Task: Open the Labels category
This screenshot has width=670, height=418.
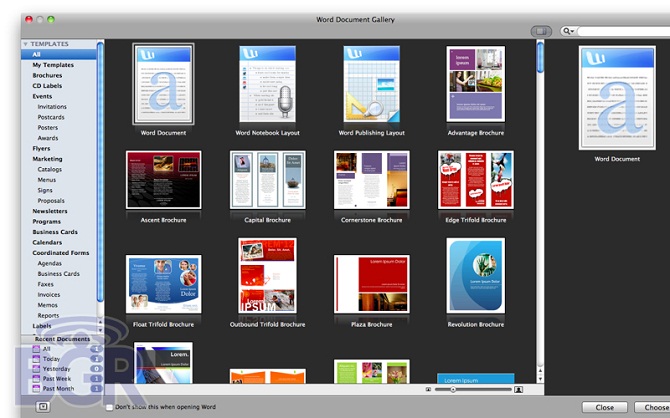Action: [41, 326]
